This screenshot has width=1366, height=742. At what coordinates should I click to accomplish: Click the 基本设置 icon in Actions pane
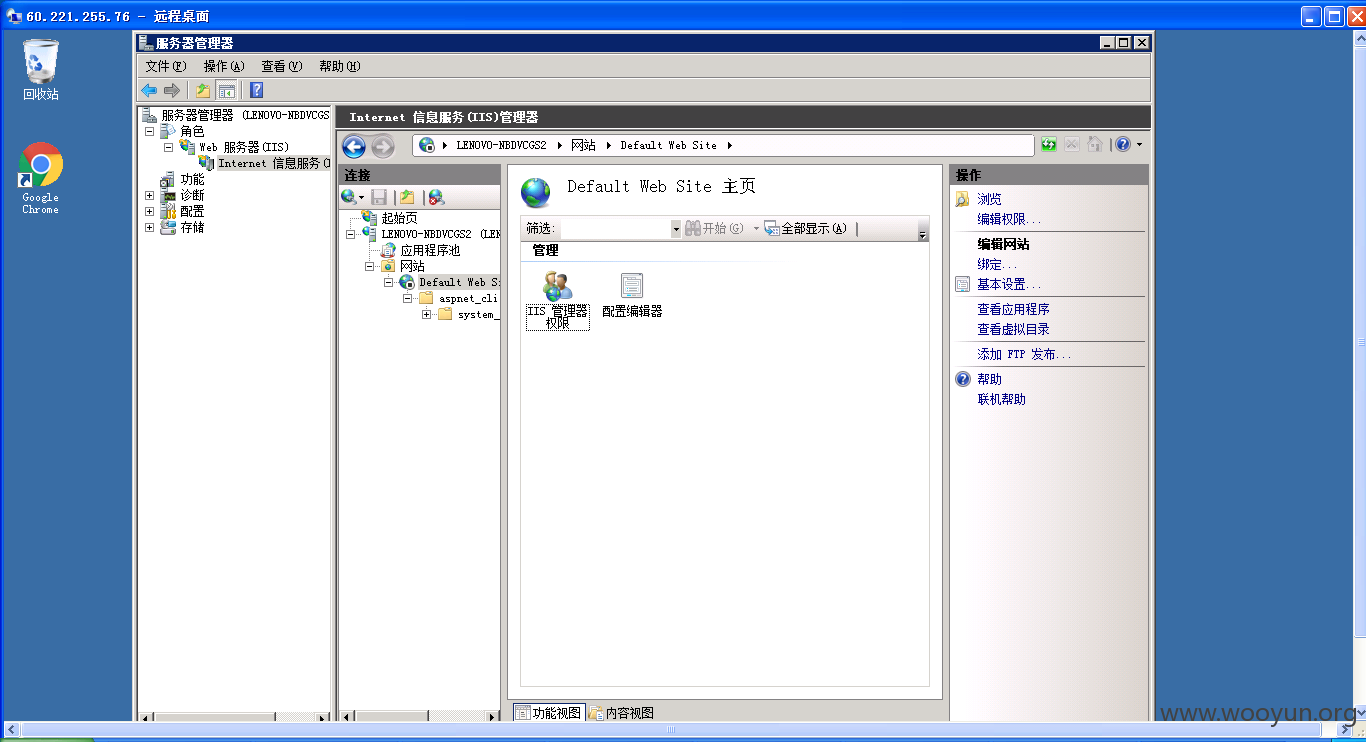click(x=962, y=284)
